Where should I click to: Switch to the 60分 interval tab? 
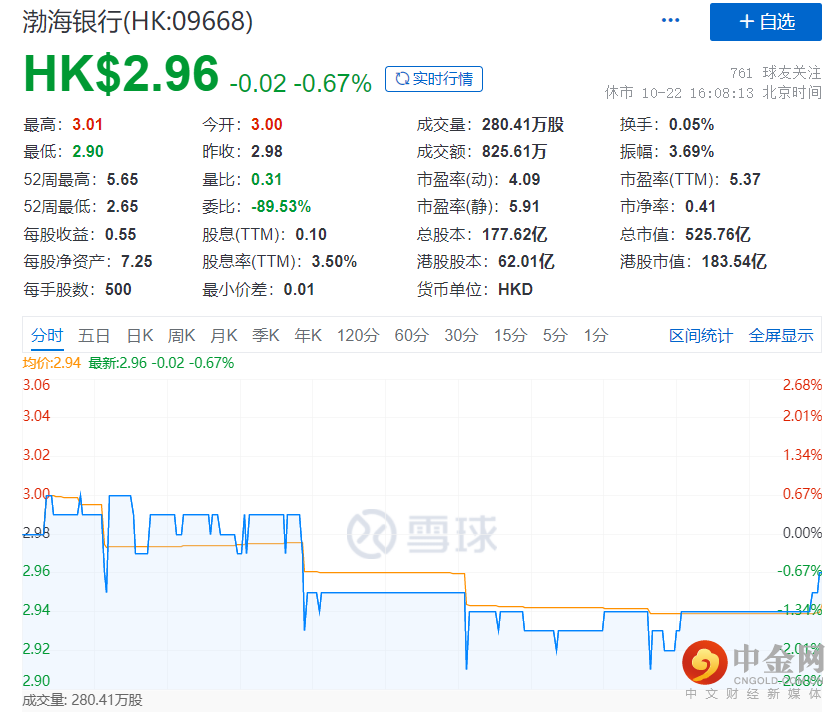click(x=411, y=336)
